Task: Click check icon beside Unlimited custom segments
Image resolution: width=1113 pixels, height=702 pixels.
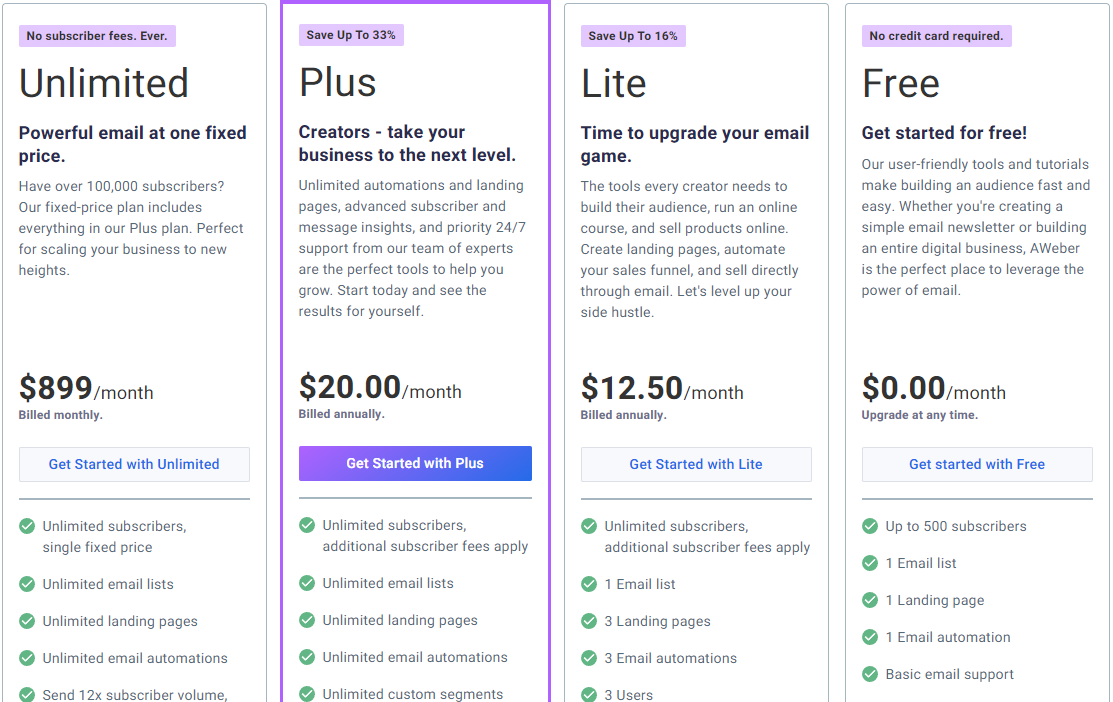Action: (307, 693)
